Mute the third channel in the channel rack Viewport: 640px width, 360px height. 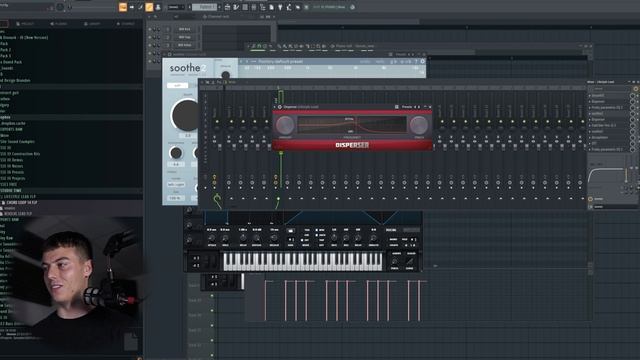pyautogui.click(x=150, y=45)
